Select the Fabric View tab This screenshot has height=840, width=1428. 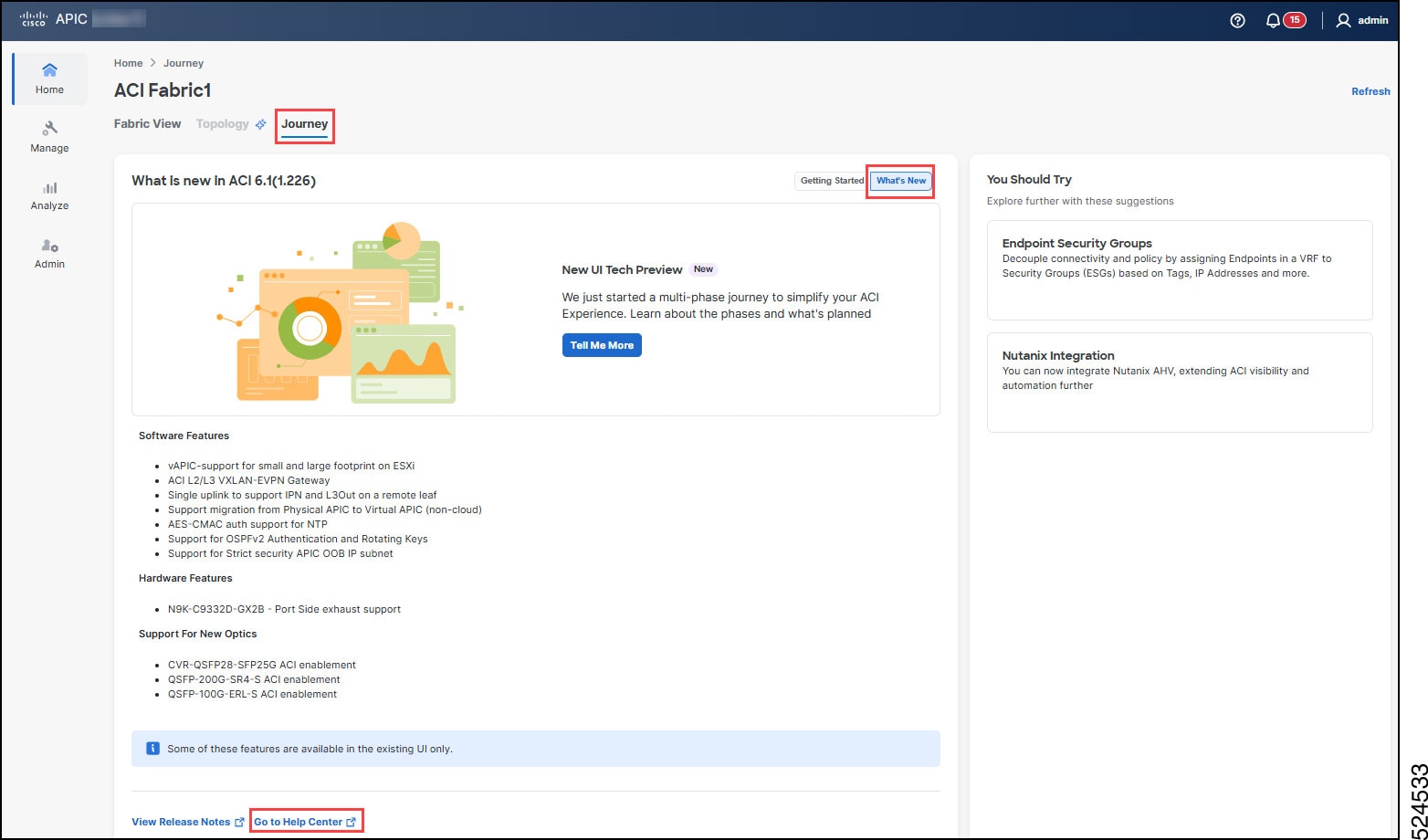[148, 124]
